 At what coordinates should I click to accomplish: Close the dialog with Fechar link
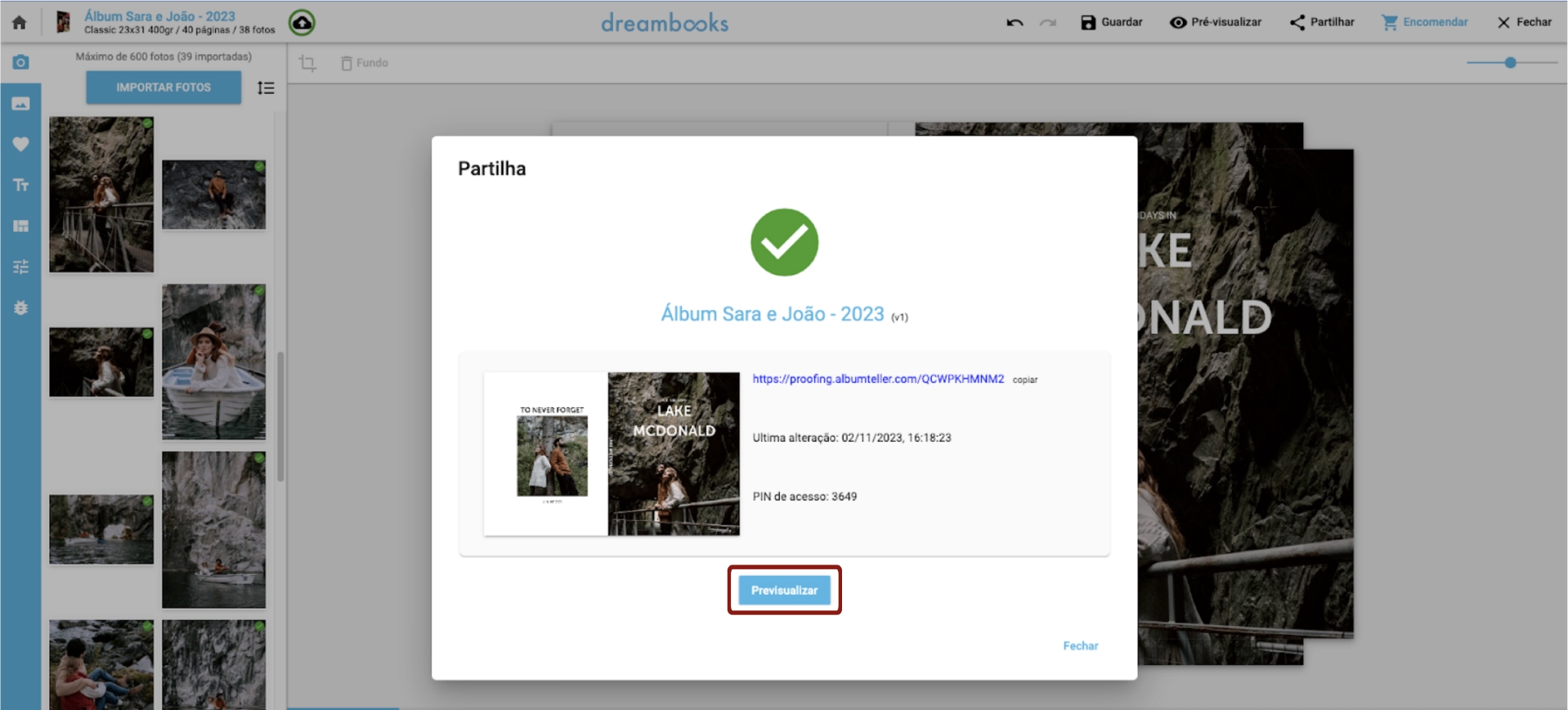[1080, 645]
